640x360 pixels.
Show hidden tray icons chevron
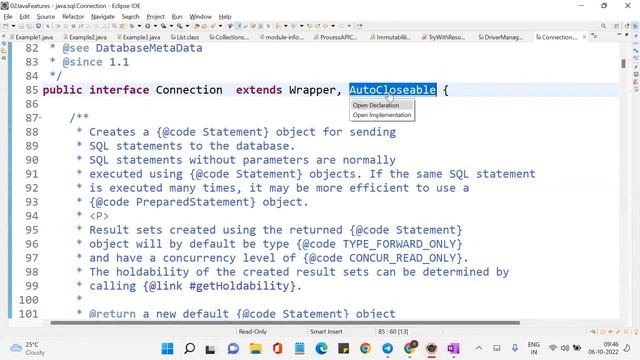(x=479, y=348)
